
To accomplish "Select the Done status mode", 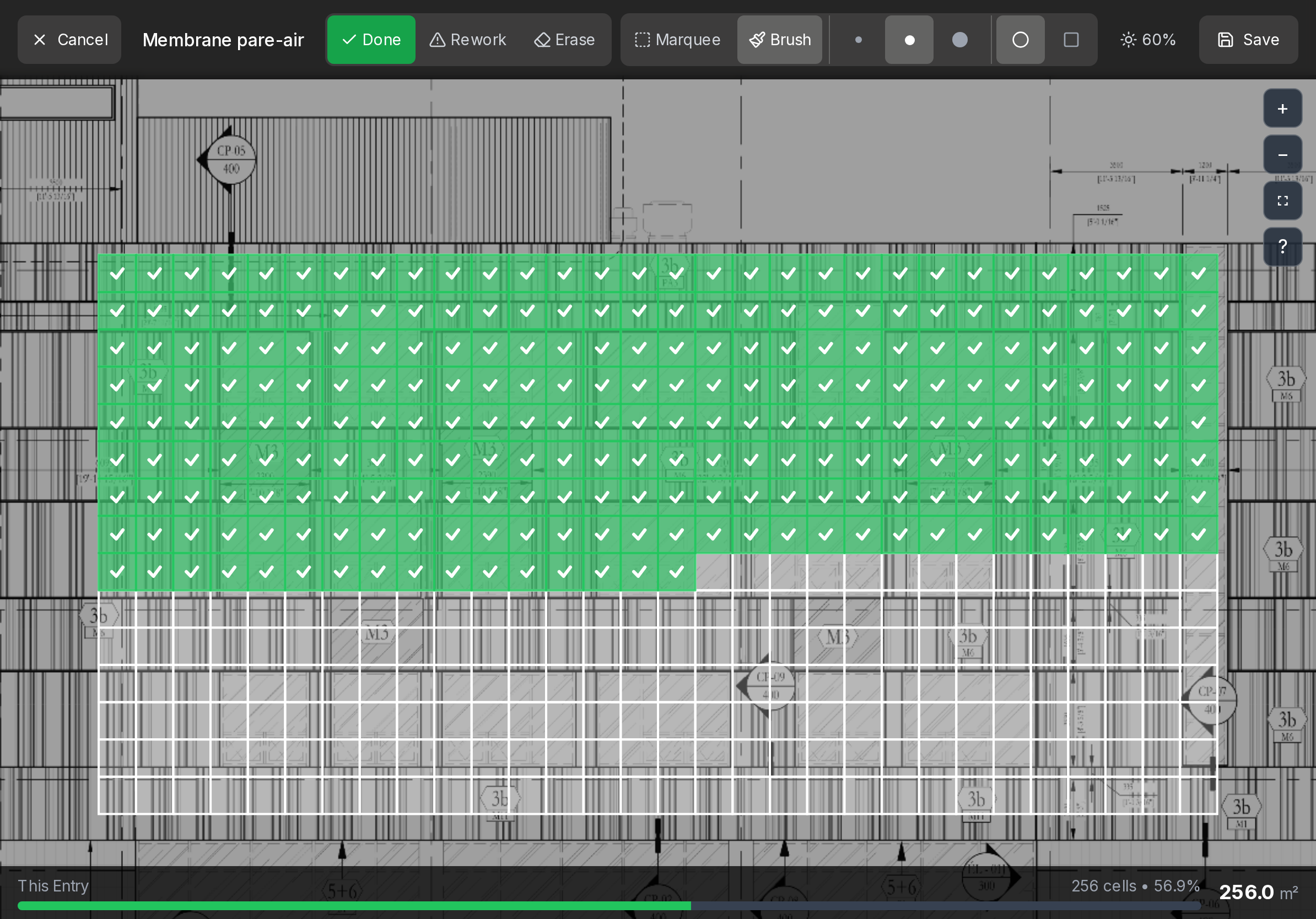I will point(371,40).
